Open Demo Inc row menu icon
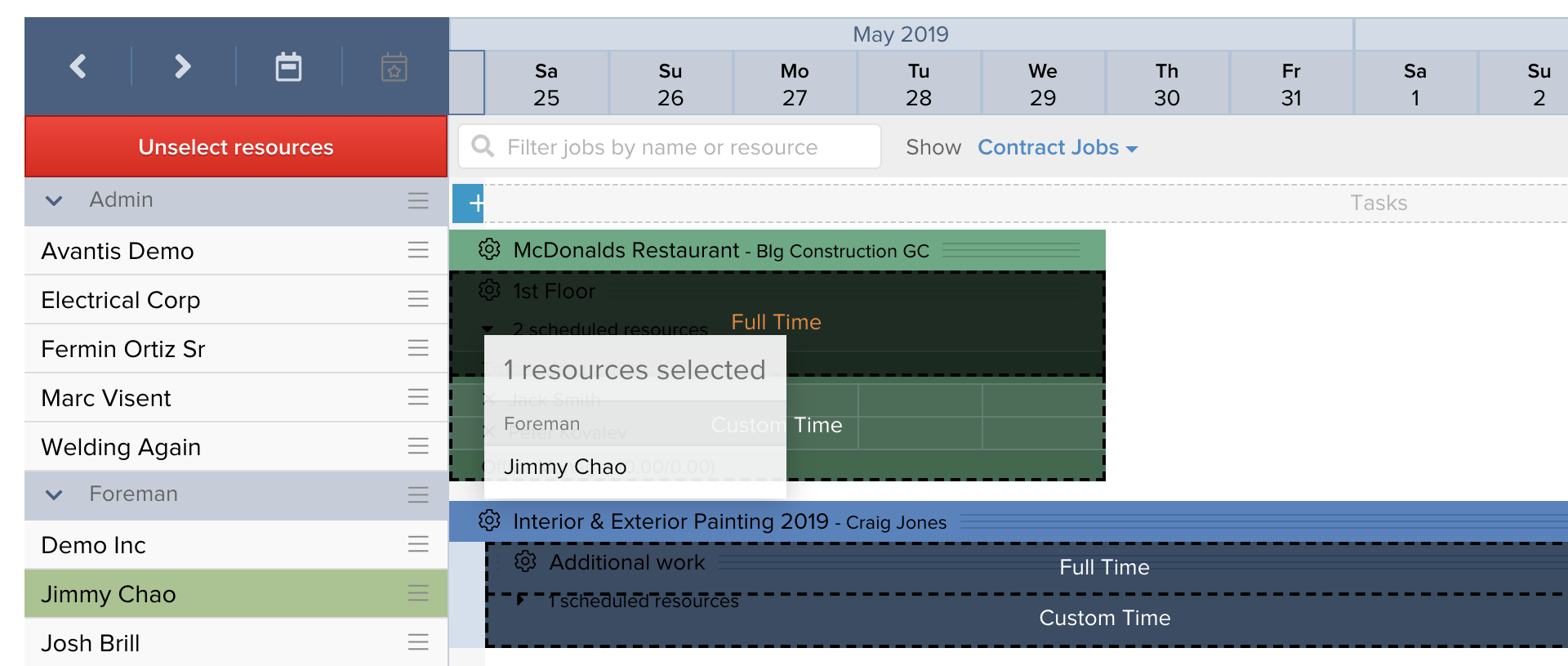The width and height of the screenshot is (1568, 666). 418,544
